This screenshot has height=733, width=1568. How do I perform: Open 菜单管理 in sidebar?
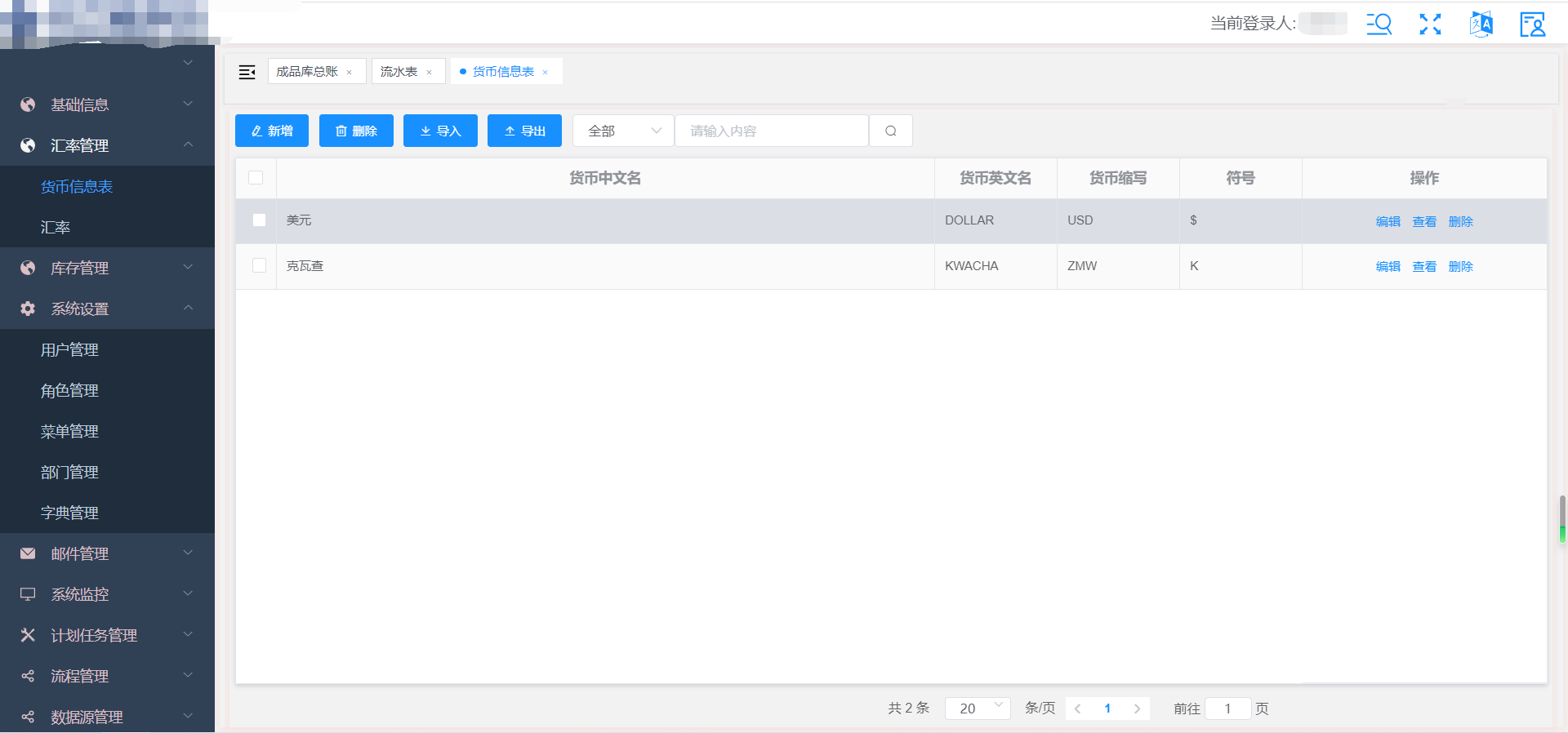pyautogui.click(x=107, y=431)
